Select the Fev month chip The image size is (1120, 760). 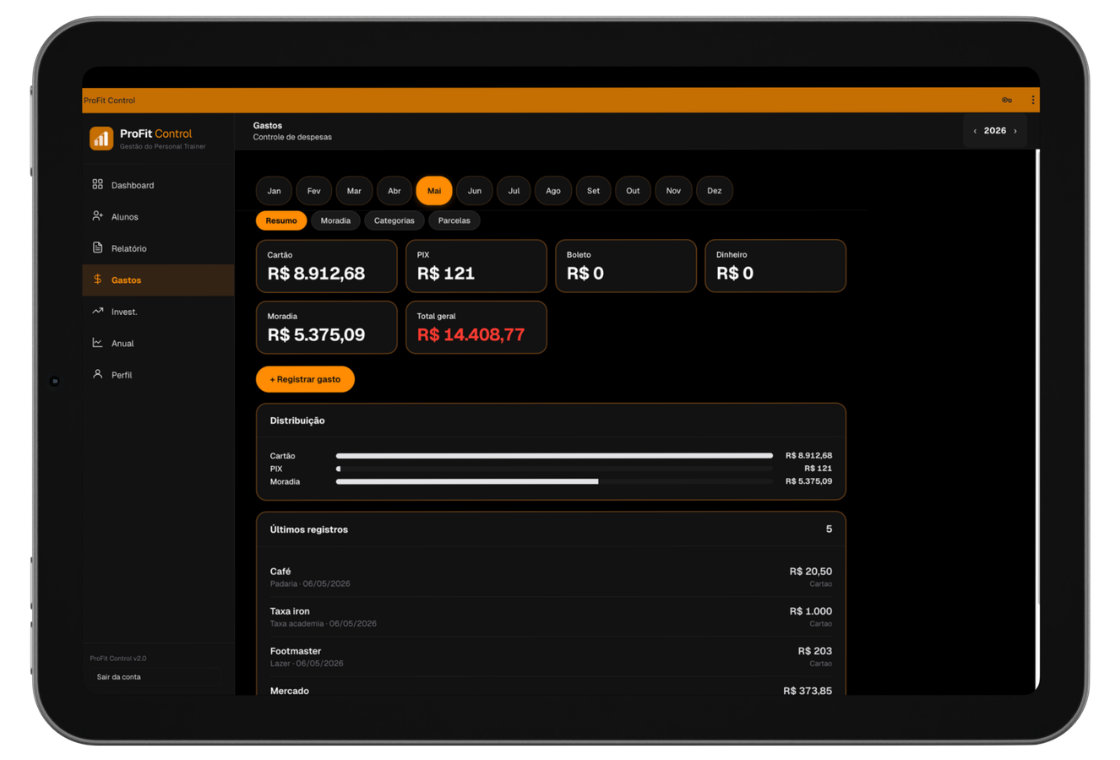coord(314,191)
